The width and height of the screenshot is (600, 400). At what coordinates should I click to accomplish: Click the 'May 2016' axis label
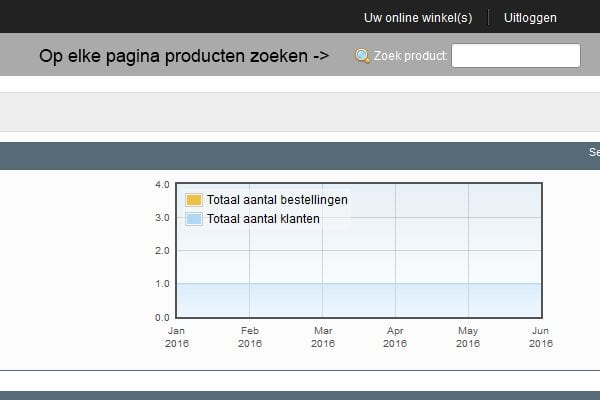pos(468,337)
